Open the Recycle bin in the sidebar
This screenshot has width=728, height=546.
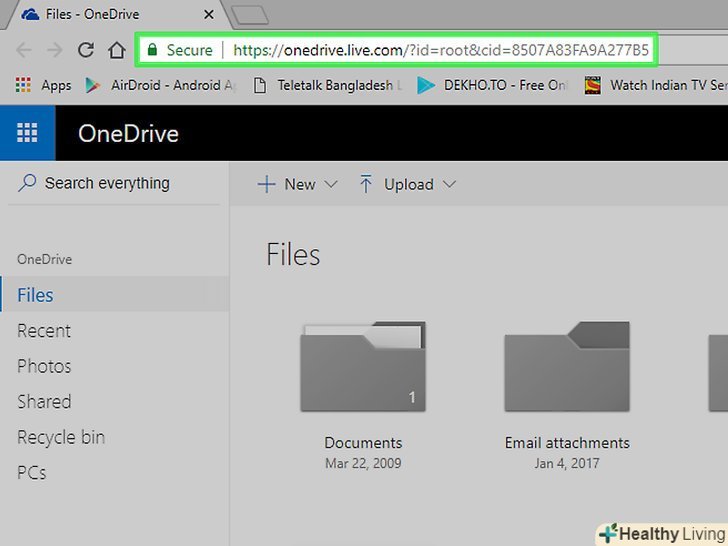pyautogui.click(x=61, y=437)
